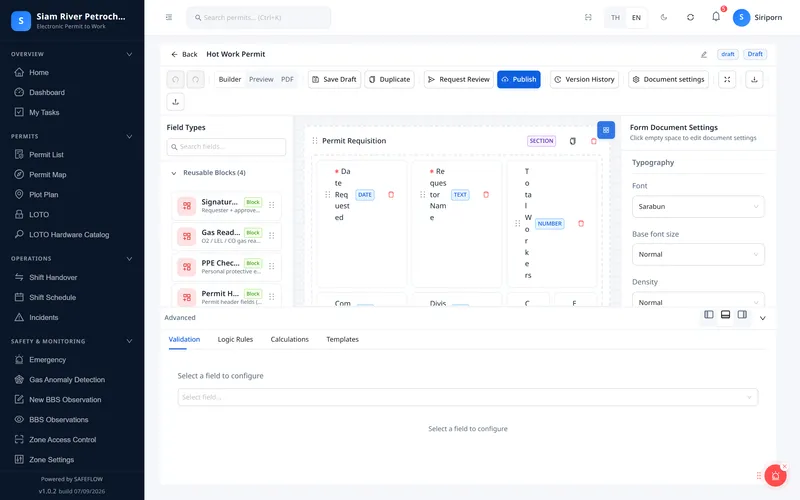The width and height of the screenshot is (800, 500).
Task: Open the Select field dropdown
Action: (467, 397)
